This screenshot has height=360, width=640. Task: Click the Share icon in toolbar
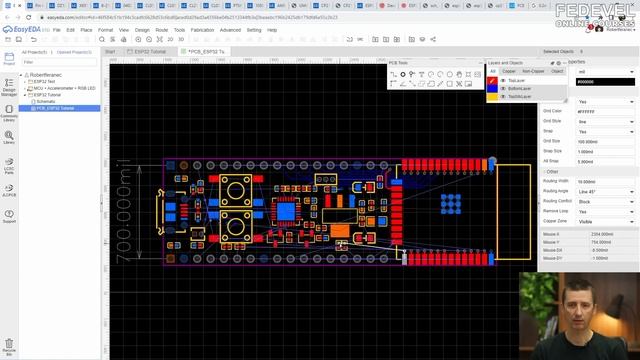tap(433, 40)
